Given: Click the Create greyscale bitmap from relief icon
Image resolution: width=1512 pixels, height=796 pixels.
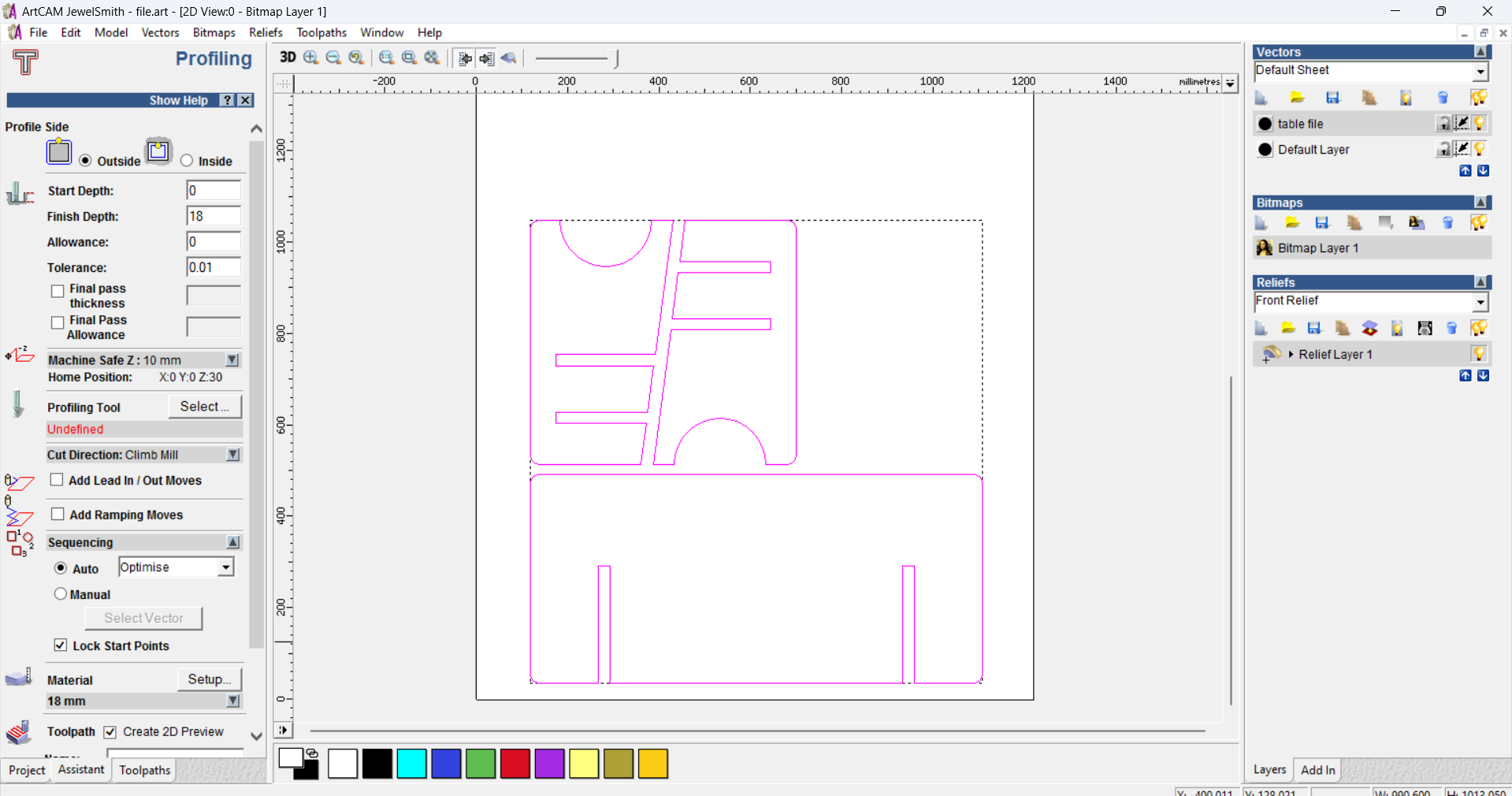Looking at the screenshot, I should [1425, 328].
